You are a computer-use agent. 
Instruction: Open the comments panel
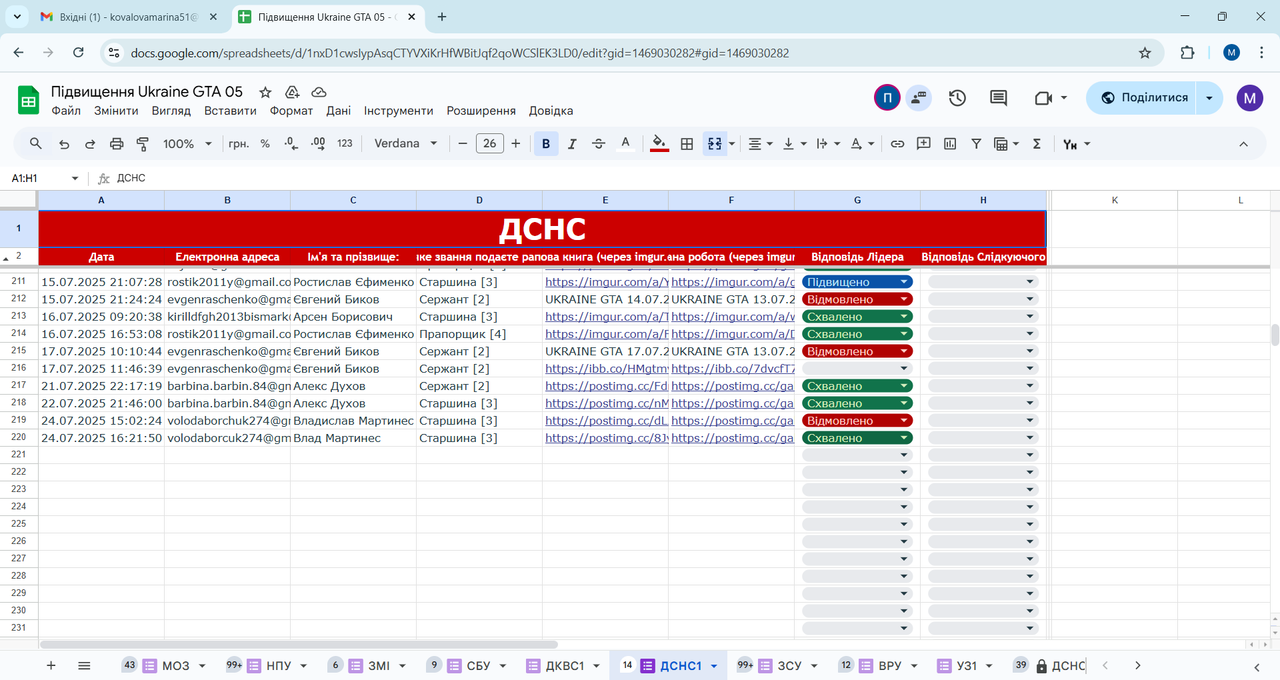pos(998,98)
